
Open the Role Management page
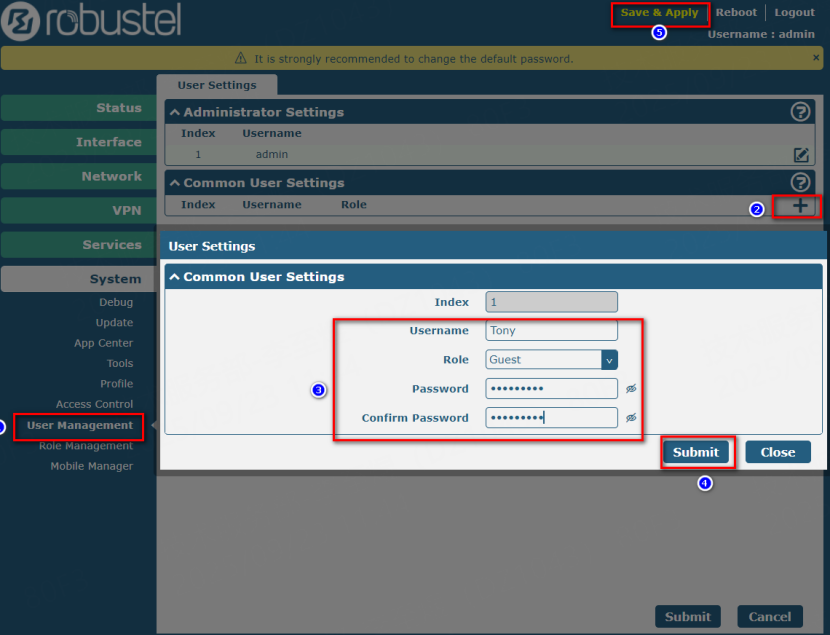(86, 446)
